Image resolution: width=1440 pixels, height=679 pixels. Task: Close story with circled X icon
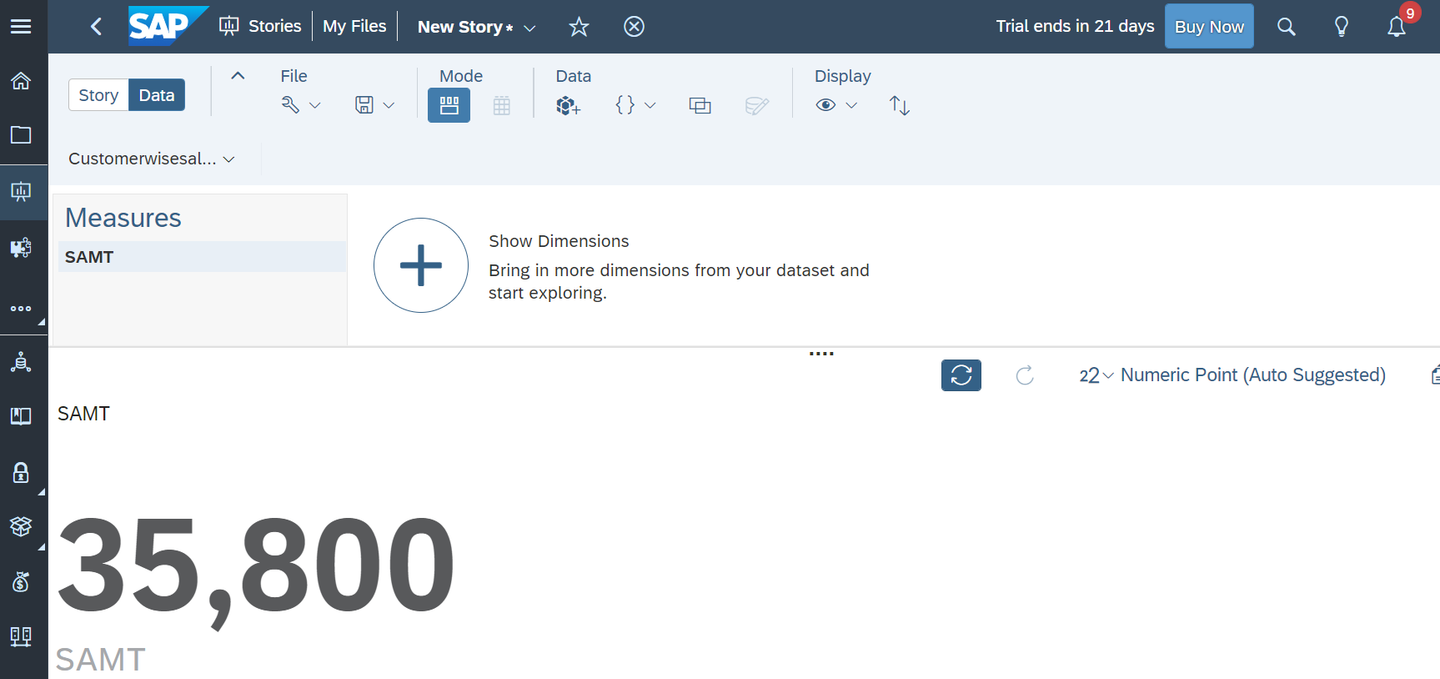click(634, 27)
